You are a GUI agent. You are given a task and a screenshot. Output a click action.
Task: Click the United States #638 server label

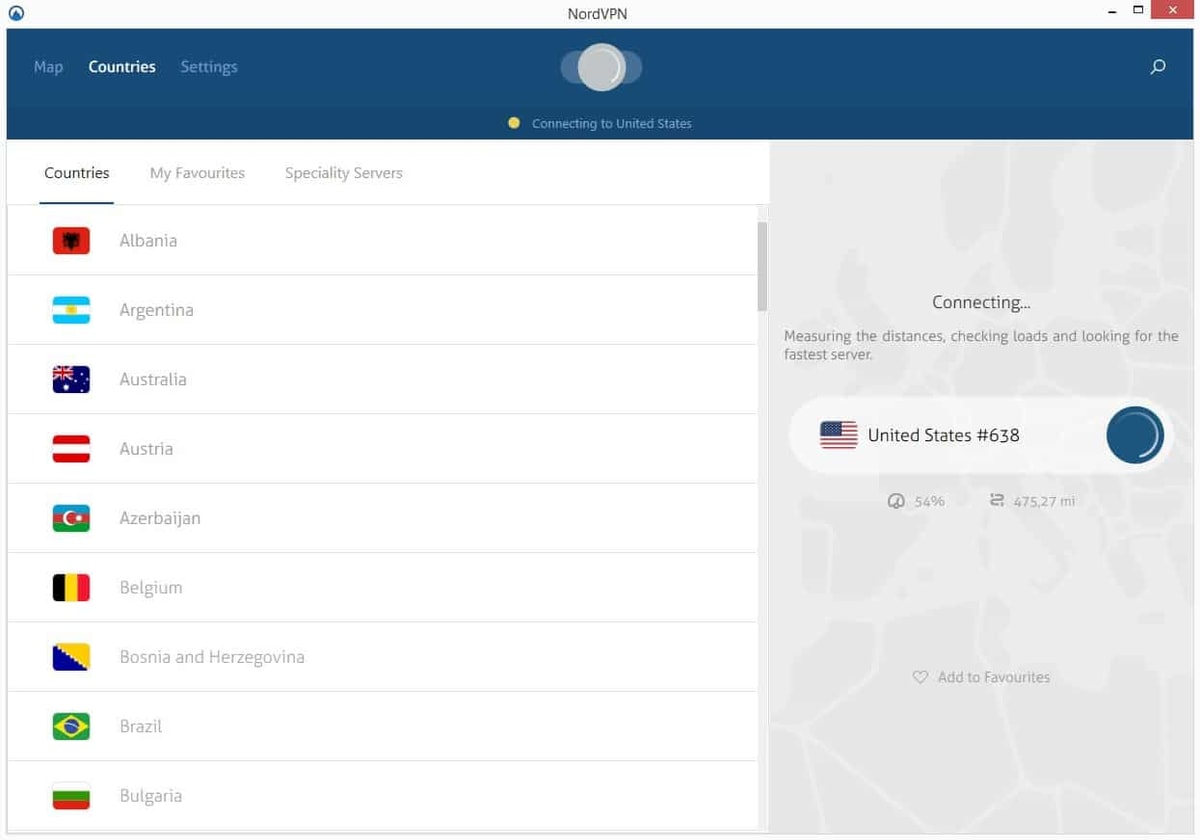click(x=944, y=435)
